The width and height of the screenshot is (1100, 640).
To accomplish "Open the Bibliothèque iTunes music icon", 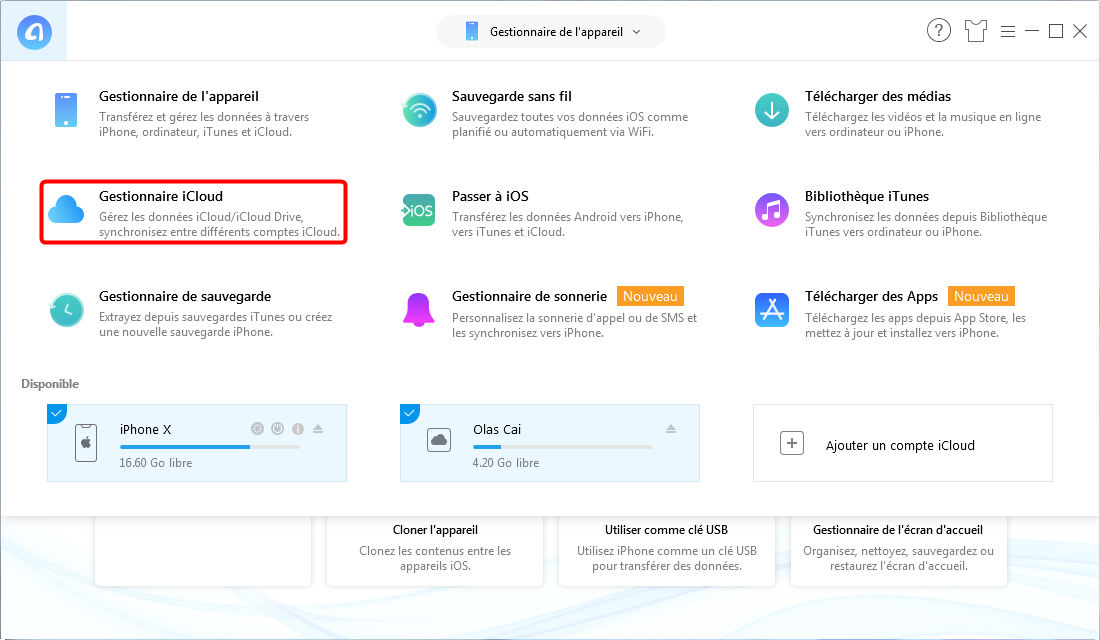I will pos(771,210).
